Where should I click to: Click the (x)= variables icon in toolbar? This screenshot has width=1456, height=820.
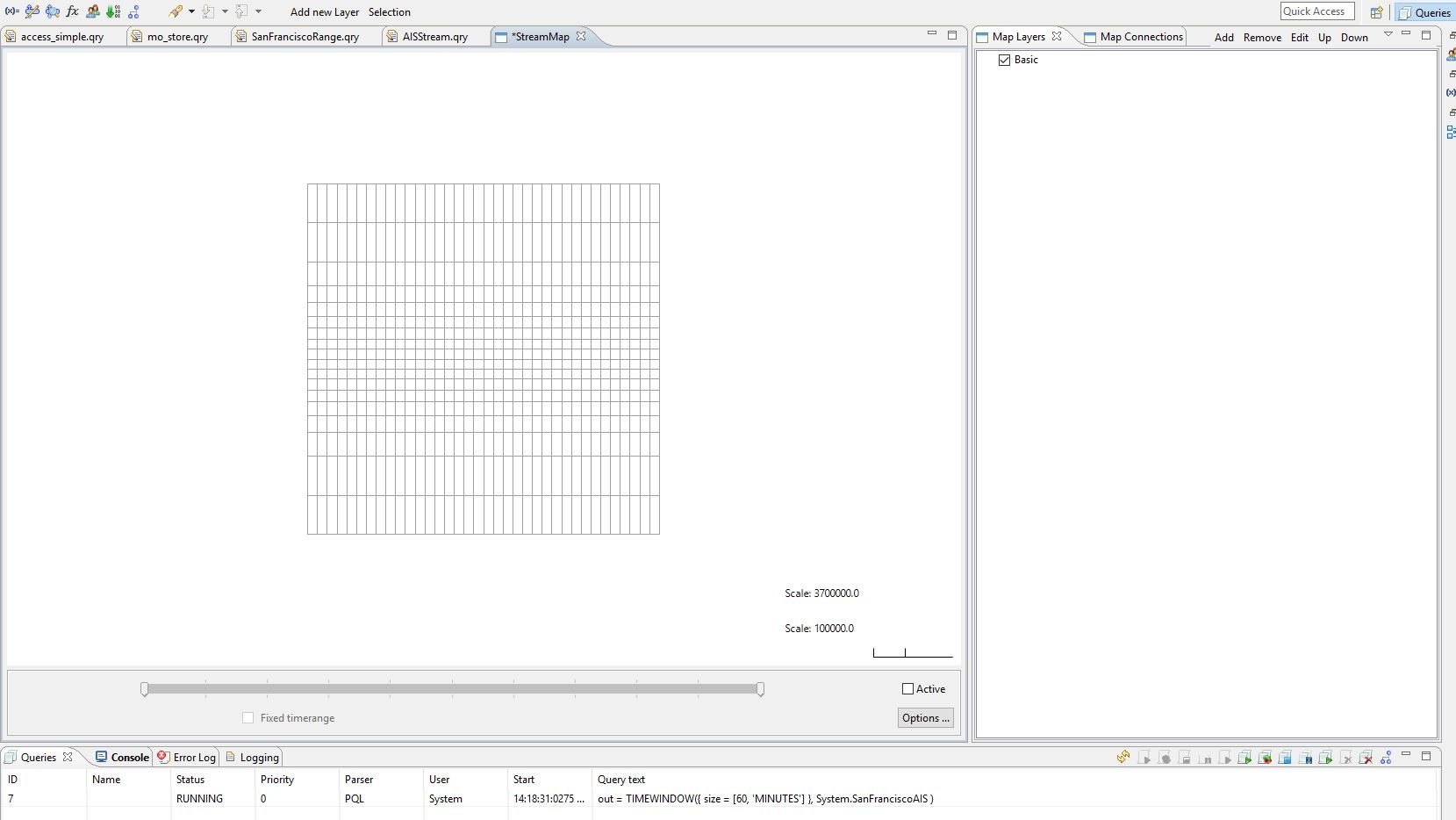coord(12,11)
